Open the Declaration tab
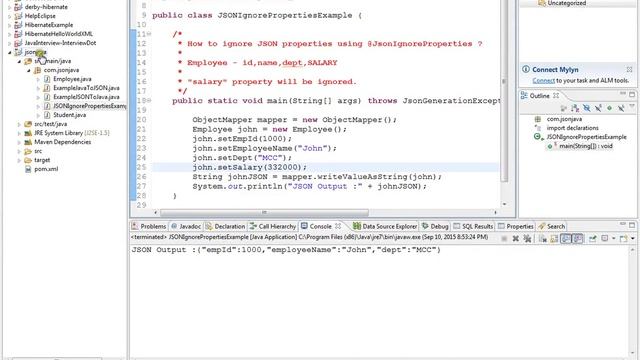Image resolution: width=640 pixels, height=360 pixels. (x=225, y=226)
